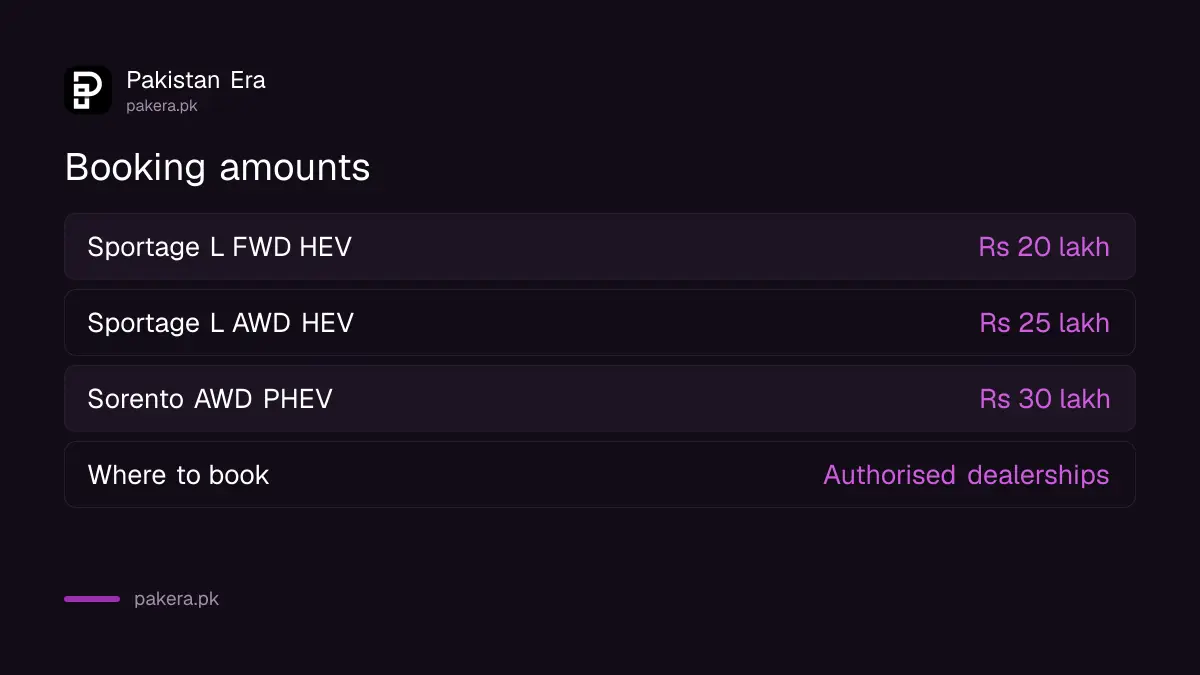Click the Pakistan Era logo icon
Screen dimensions: 1200x675
coord(88,90)
